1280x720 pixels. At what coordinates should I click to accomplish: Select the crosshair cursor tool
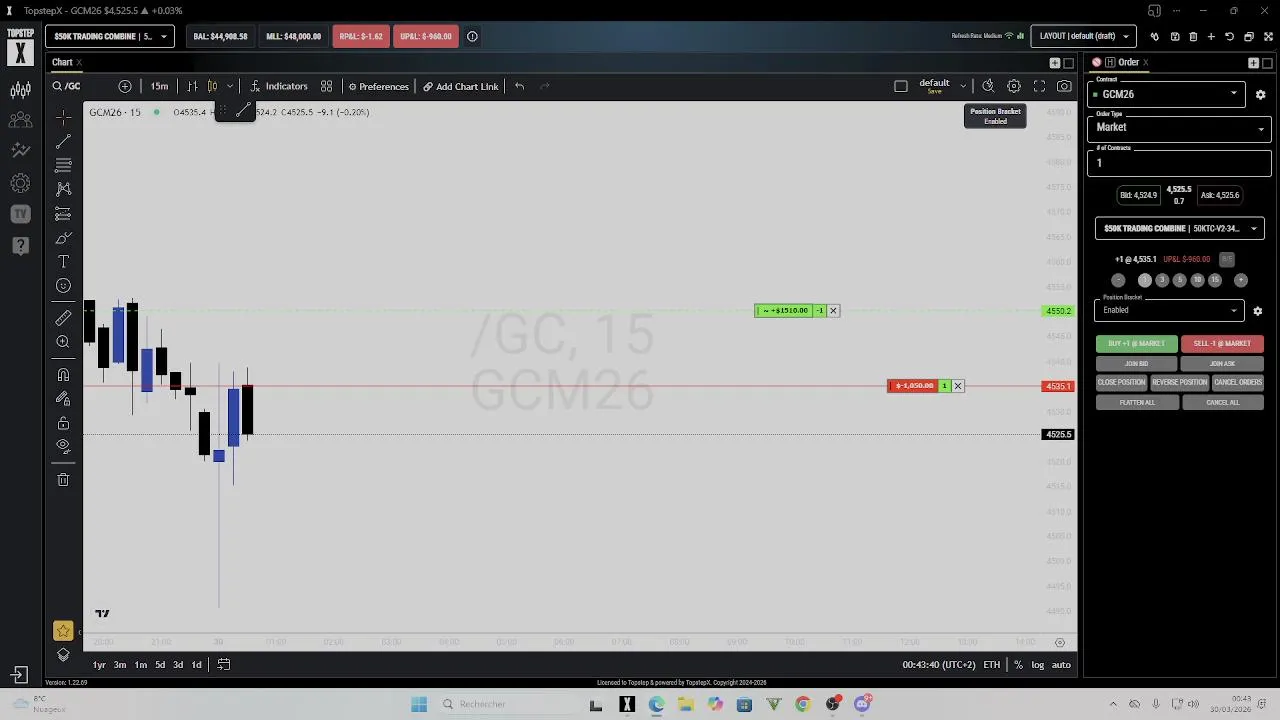[63, 117]
